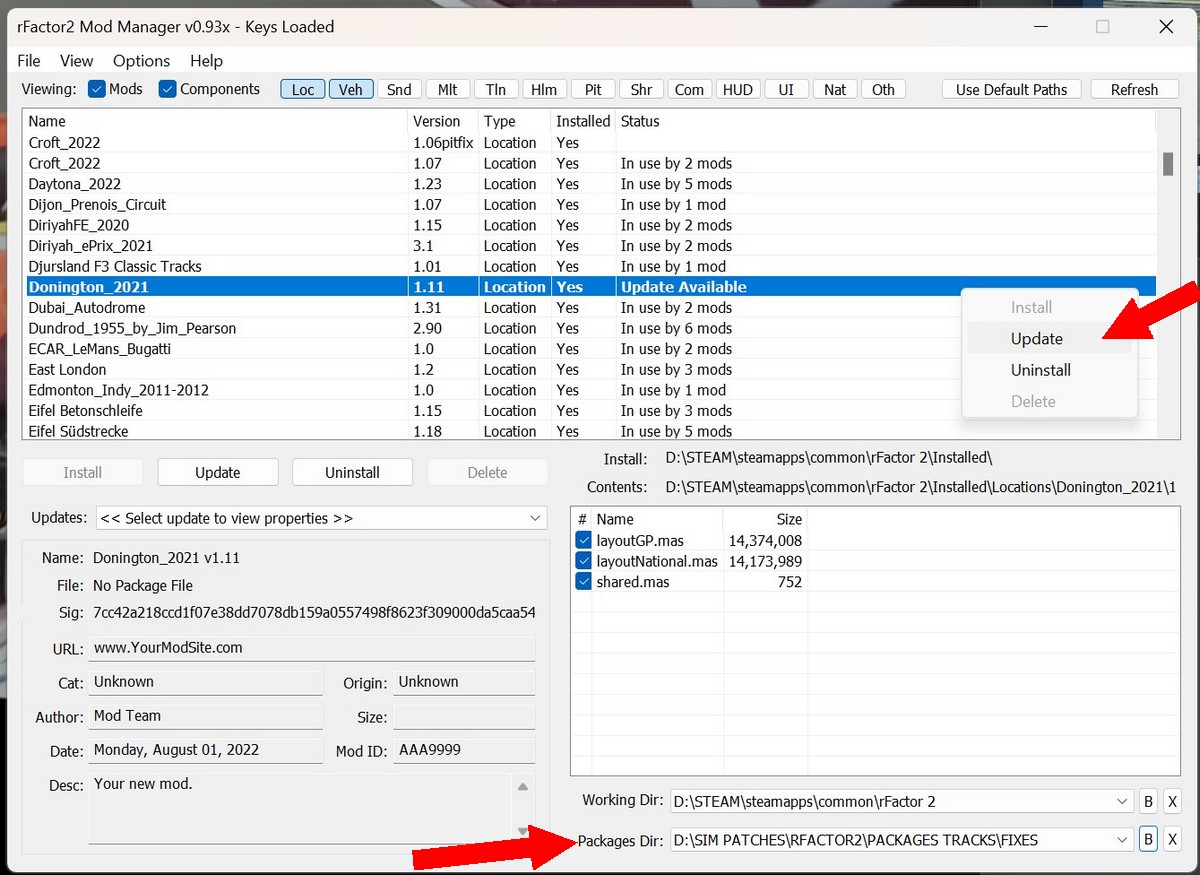Select the Croft_2022 version 1.06pitfix row
The height and width of the screenshot is (875, 1200).
[590, 143]
